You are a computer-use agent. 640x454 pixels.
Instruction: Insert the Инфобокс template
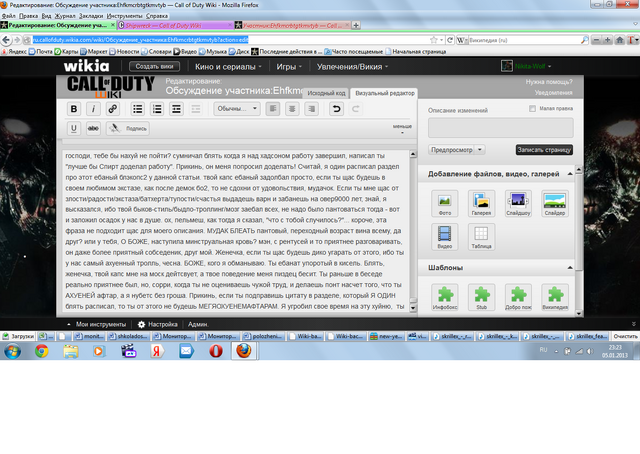444,297
